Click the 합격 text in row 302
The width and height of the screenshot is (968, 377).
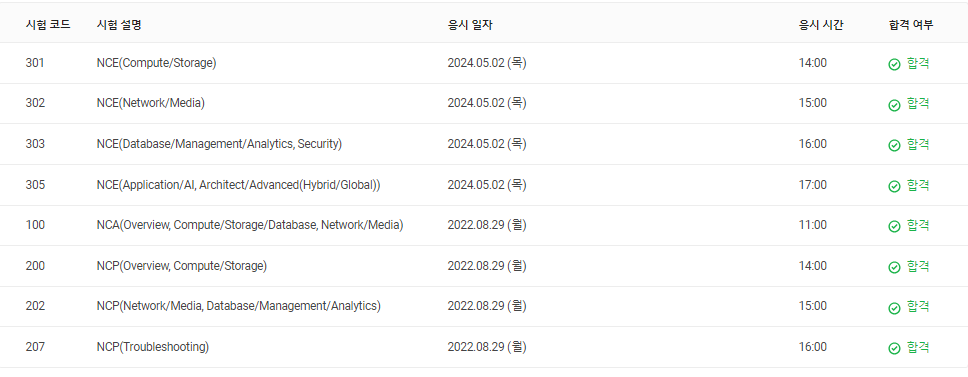coord(918,104)
